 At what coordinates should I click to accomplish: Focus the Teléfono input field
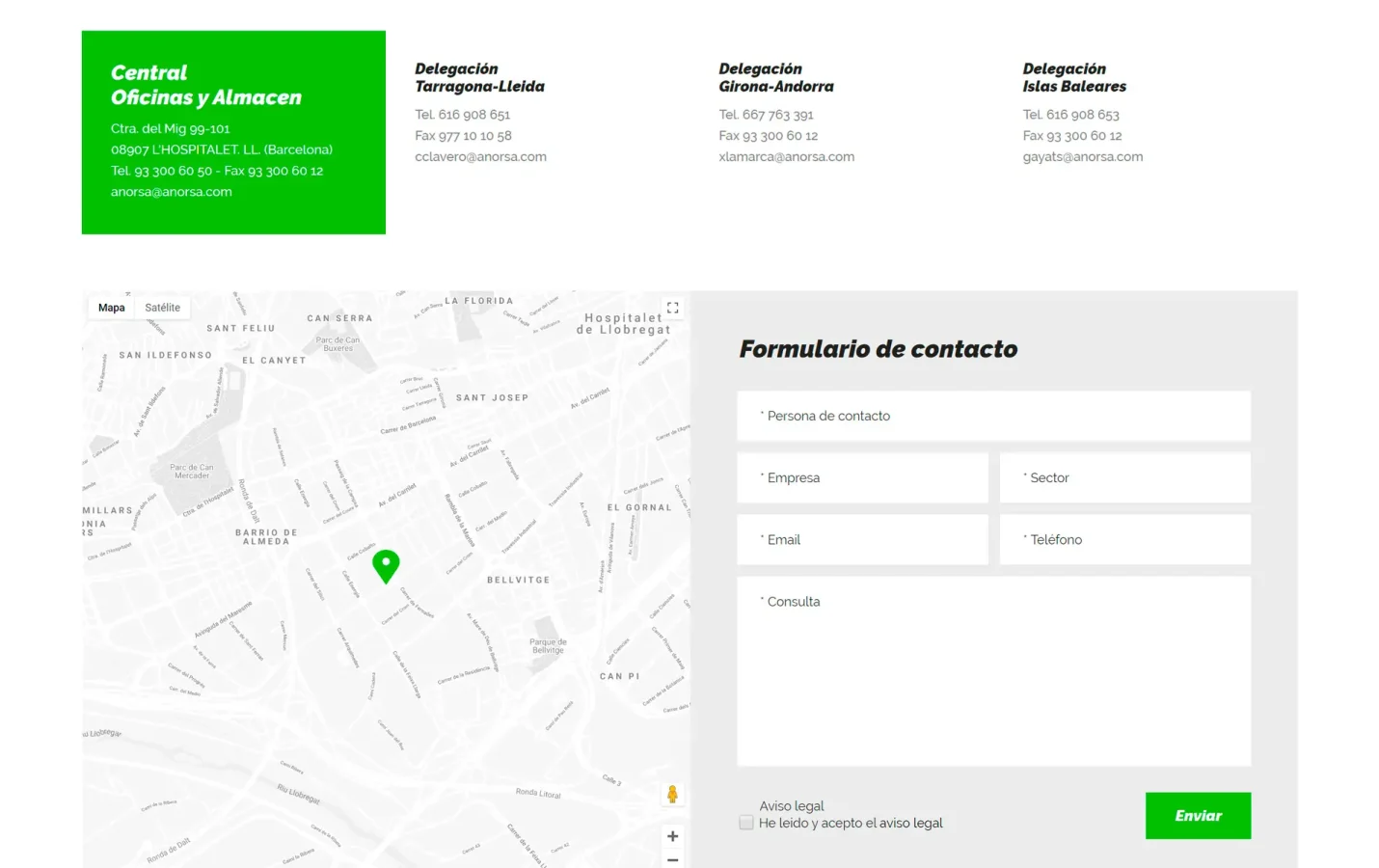pyautogui.click(x=1124, y=539)
